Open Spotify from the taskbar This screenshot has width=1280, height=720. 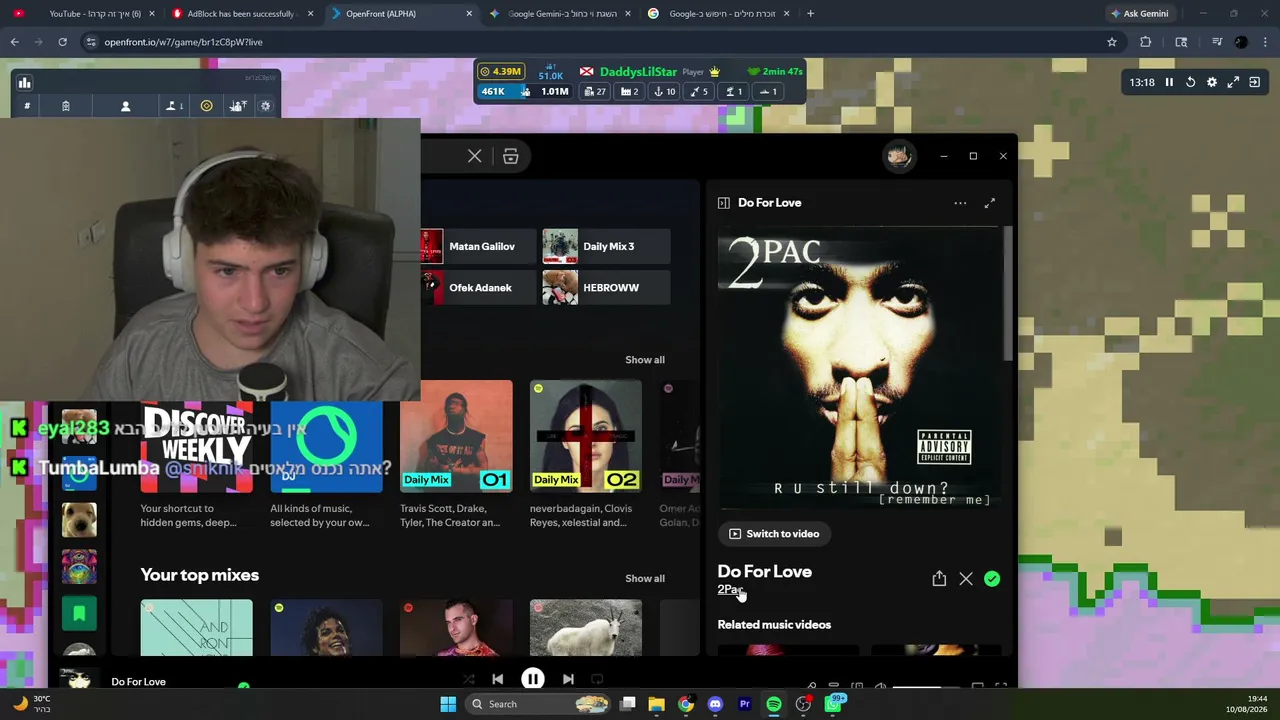[774, 704]
